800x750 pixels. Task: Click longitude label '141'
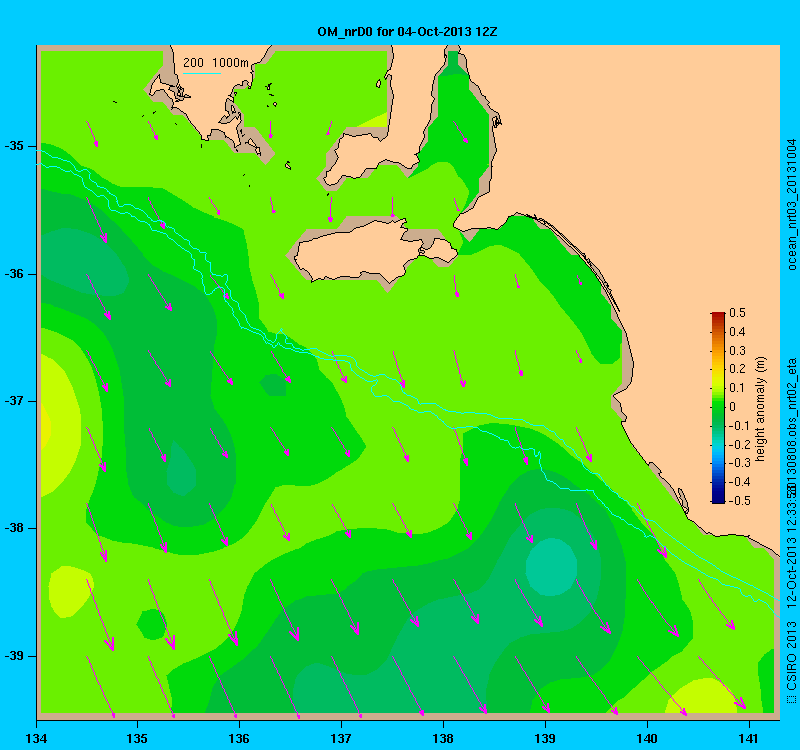pos(749,738)
